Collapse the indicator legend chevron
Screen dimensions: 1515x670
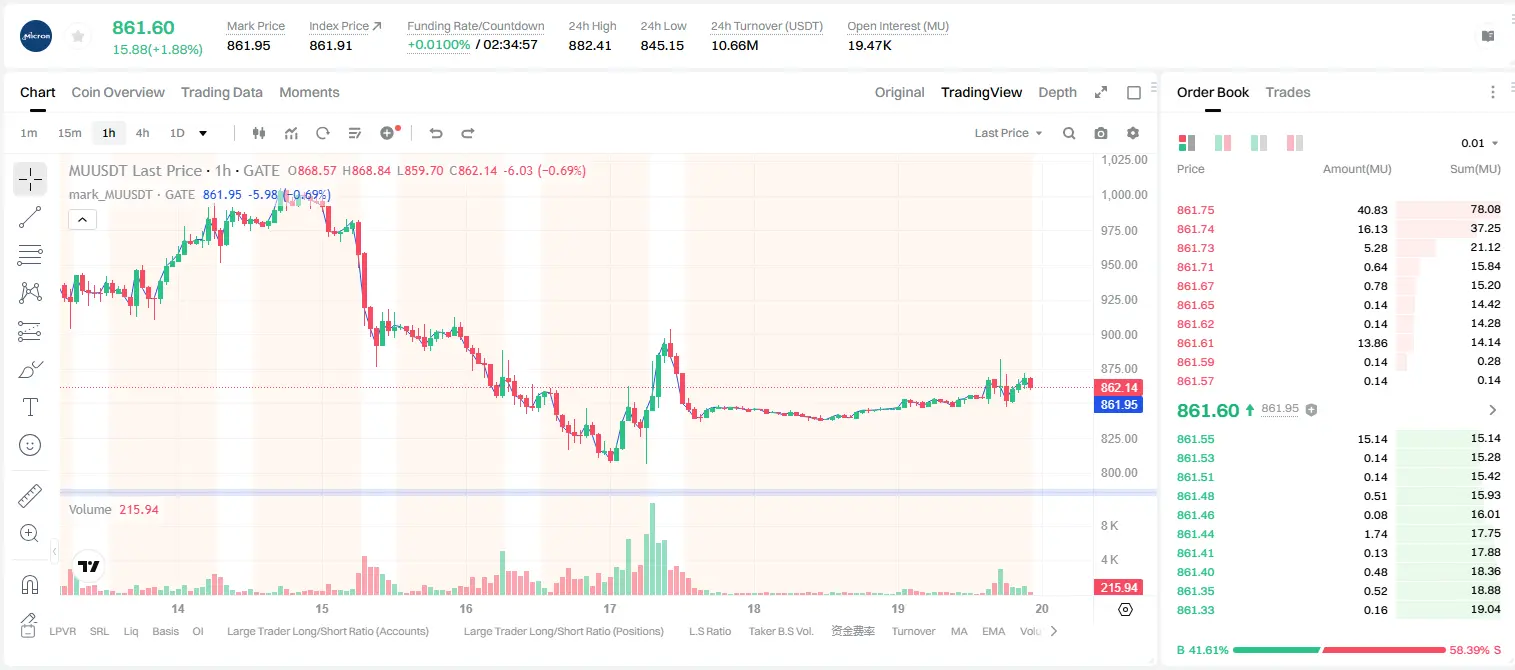click(82, 220)
